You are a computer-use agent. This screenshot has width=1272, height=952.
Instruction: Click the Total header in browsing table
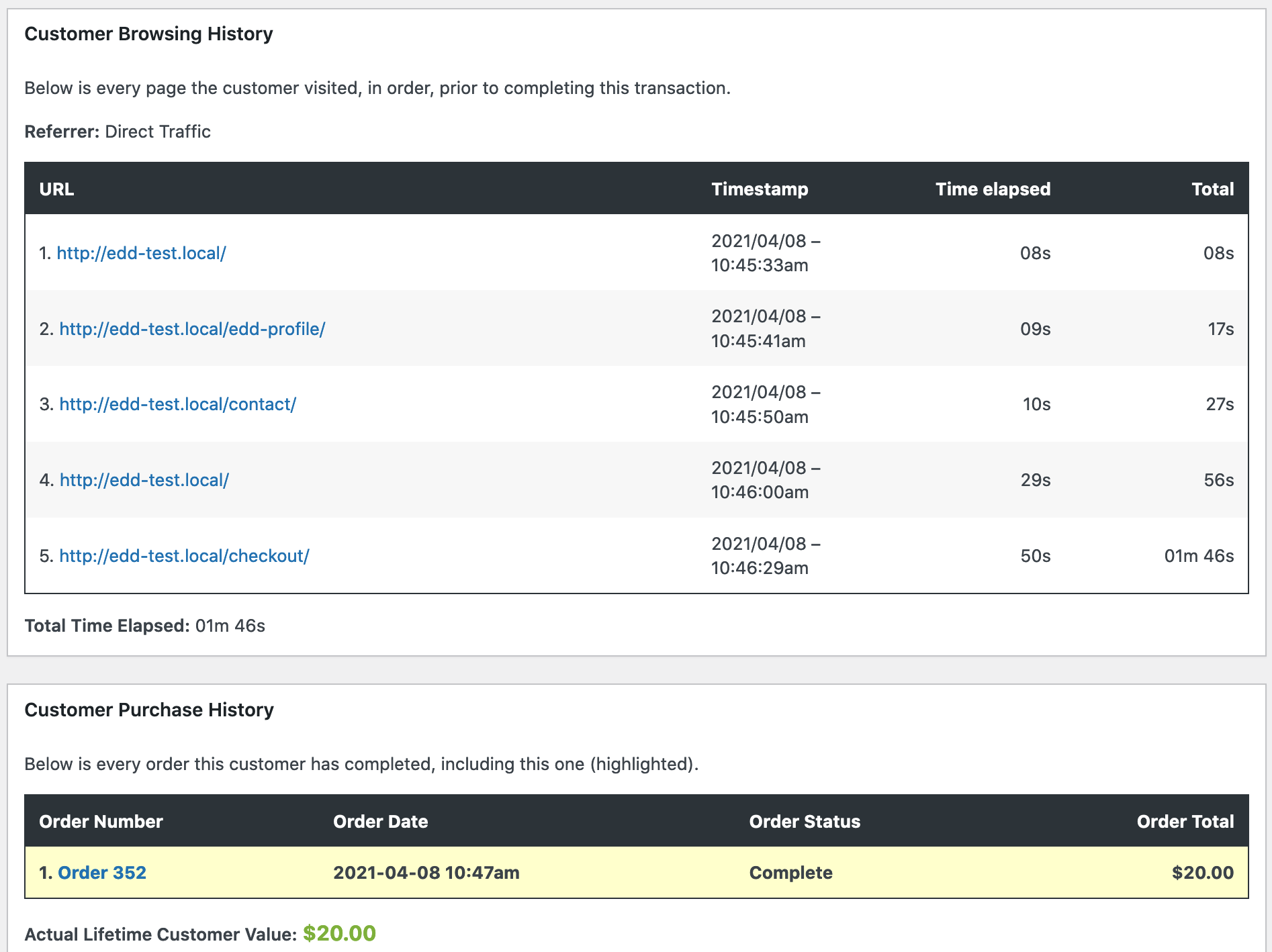point(1212,189)
